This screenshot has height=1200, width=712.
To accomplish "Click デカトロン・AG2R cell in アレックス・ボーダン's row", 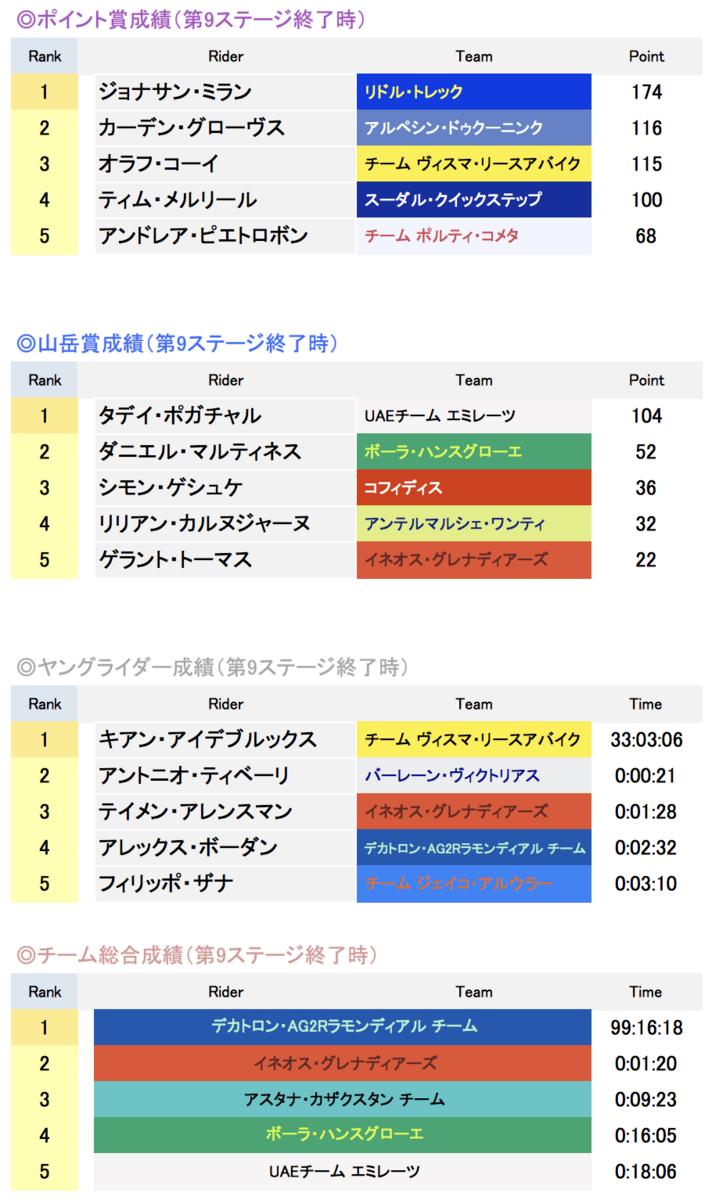I will pos(474,848).
